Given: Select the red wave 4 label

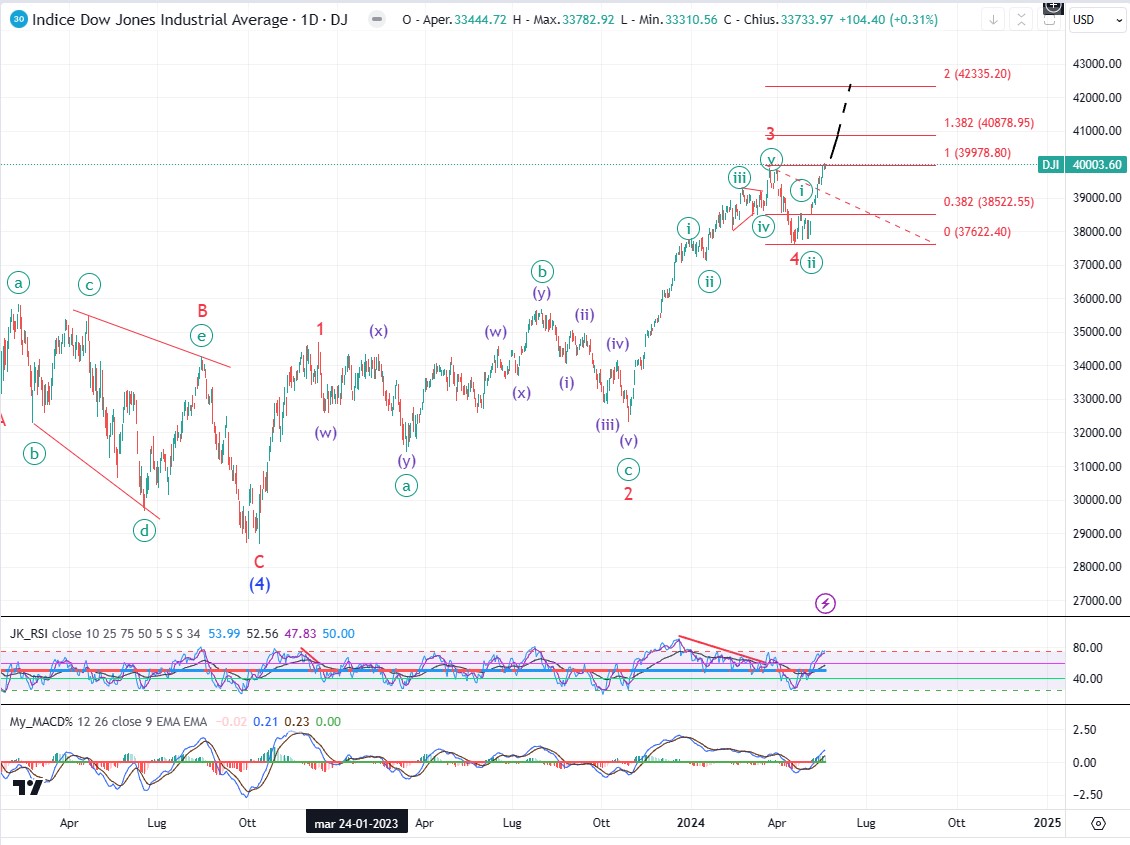Looking at the screenshot, I should click(x=794, y=259).
